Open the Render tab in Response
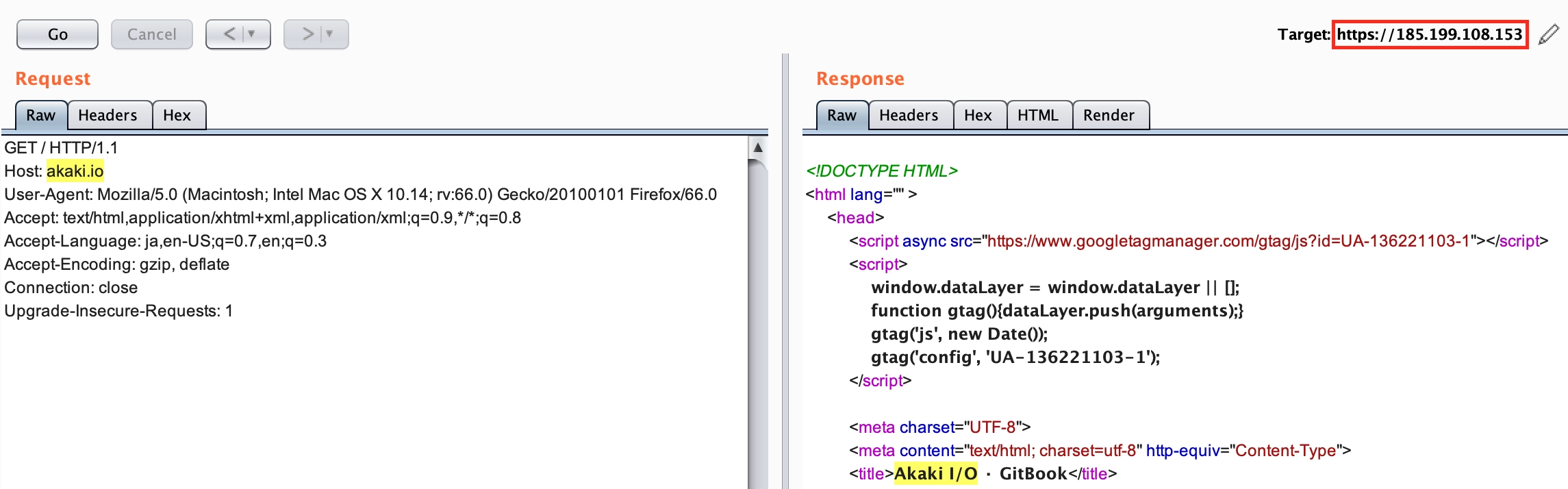The width and height of the screenshot is (1568, 489). point(1109,115)
